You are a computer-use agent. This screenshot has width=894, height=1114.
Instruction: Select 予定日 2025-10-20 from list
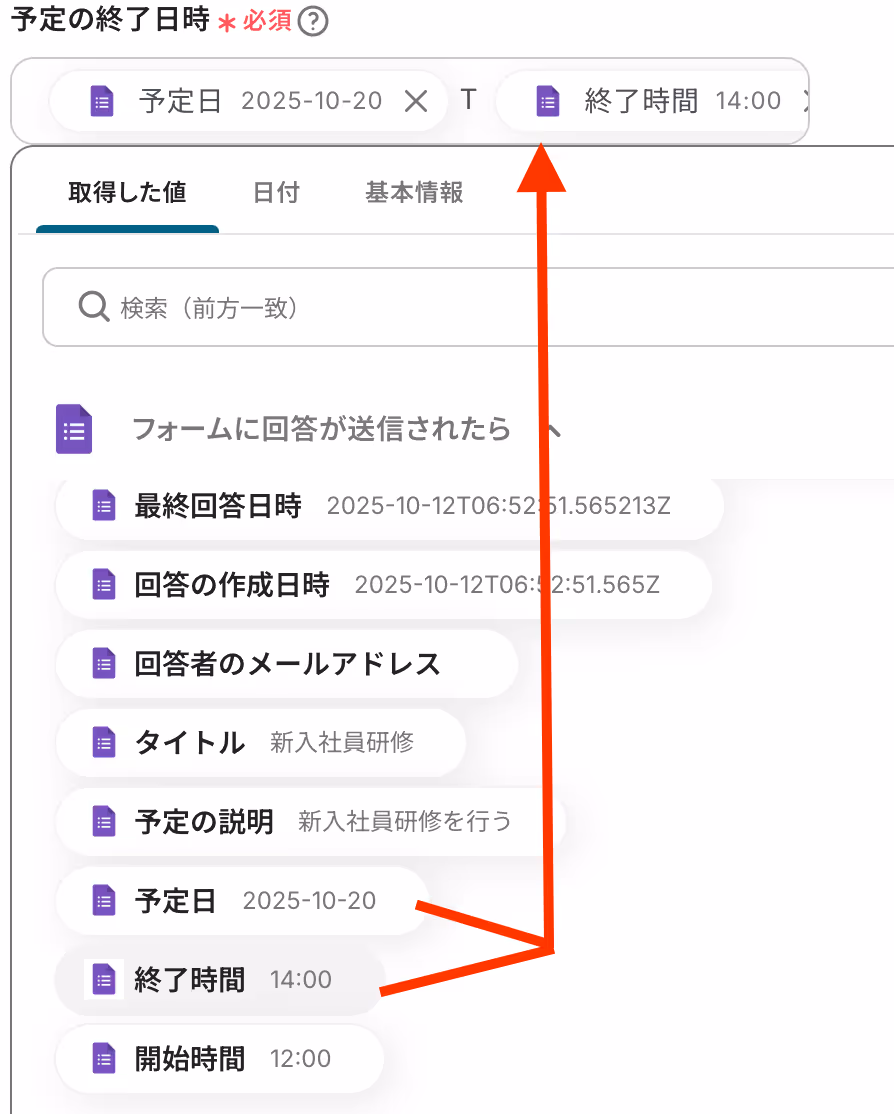click(x=242, y=901)
